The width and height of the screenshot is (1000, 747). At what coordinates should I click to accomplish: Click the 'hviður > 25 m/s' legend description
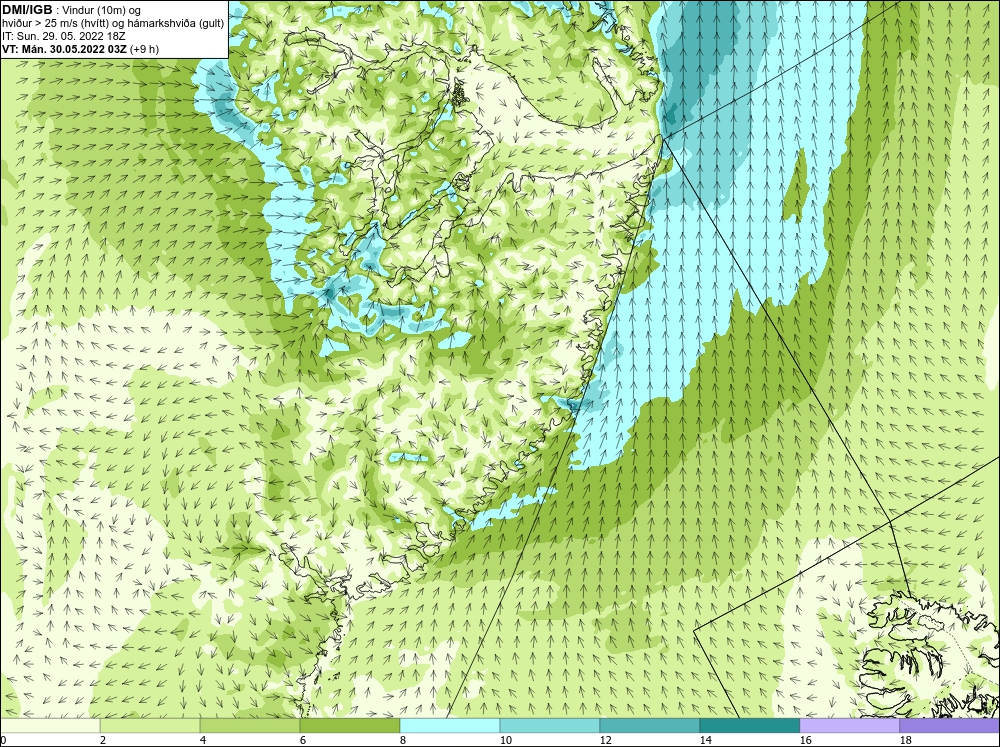(x=114, y=23)
